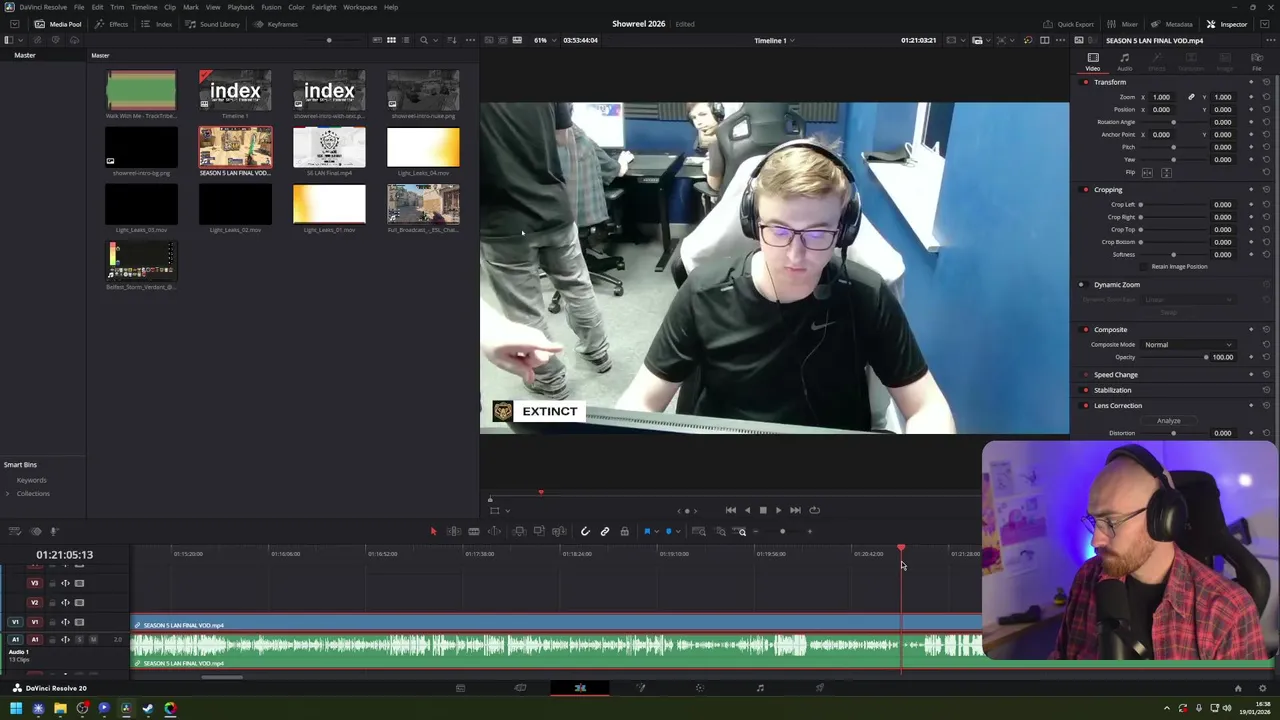Toggle Position Lock padlock
This screenshot has height=720, width=1280.
624,531
